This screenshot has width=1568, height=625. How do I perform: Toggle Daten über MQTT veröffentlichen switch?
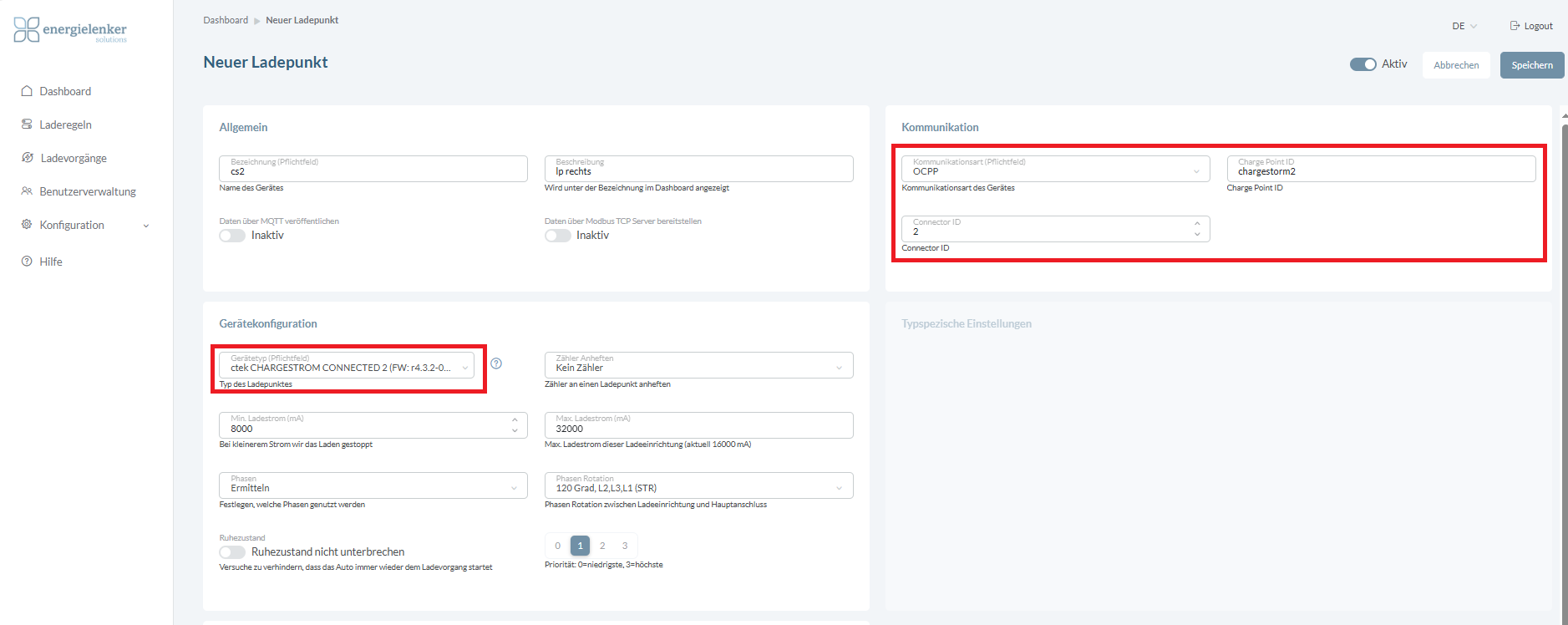[232, 236]
